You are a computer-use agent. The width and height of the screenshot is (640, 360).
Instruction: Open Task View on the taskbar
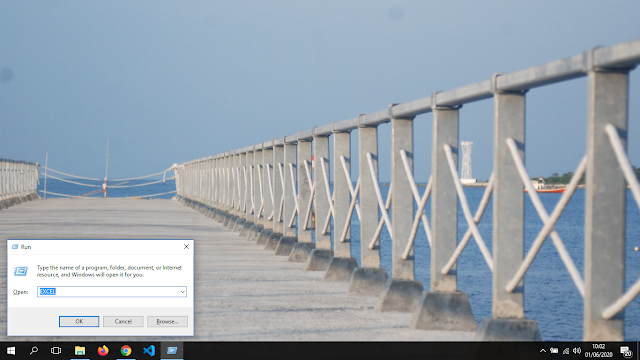pyautogui.click(x=56, y=351)
